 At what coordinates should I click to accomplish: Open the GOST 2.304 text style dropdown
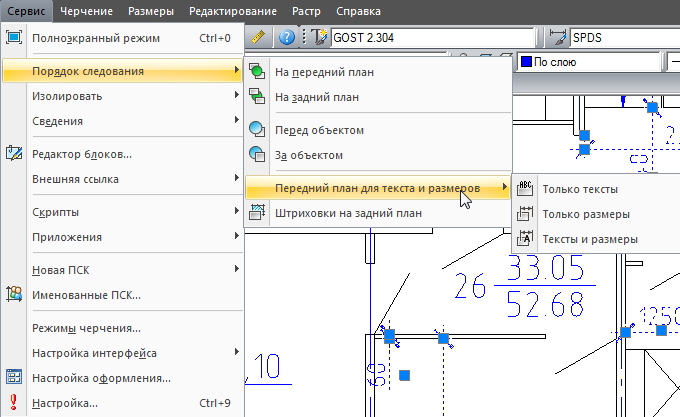[x=432, y=38]
